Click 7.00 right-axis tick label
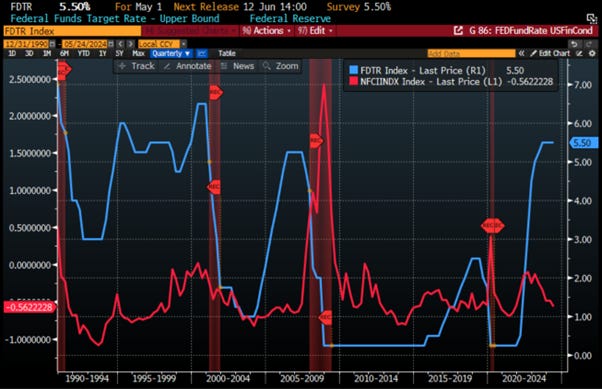The height and width of the screenshot is (389, 602). click(x=583, y=85)
